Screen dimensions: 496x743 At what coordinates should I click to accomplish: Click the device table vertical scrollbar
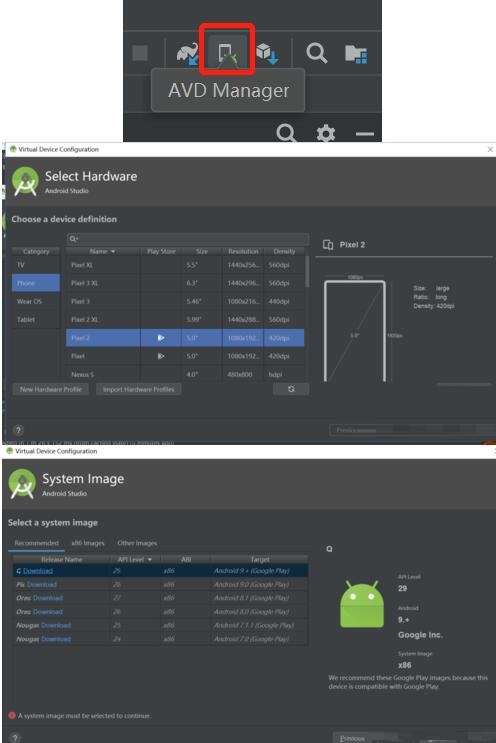pyautogui.click(x=307, y=272)
